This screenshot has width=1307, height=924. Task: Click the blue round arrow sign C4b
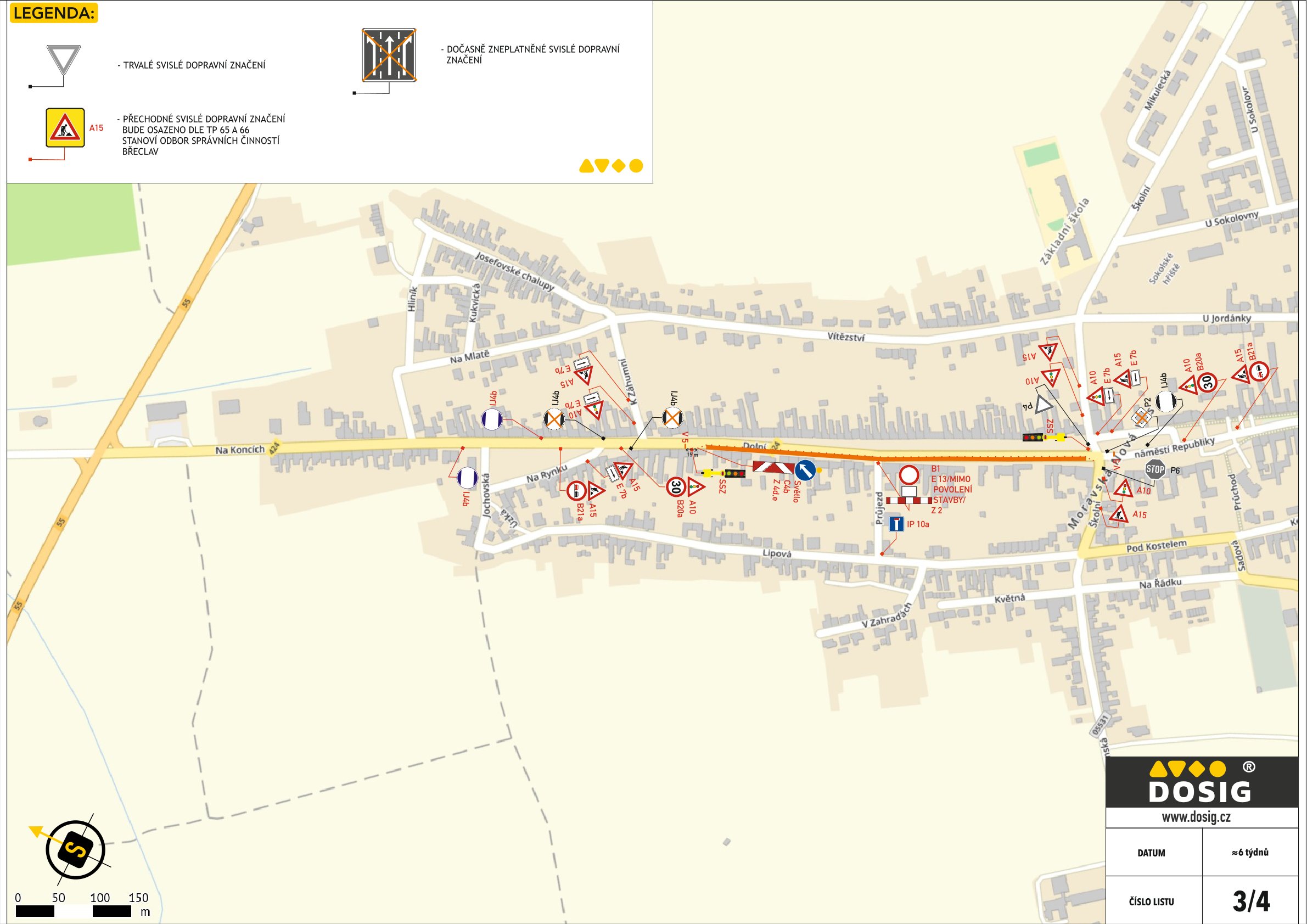(804, 471)
